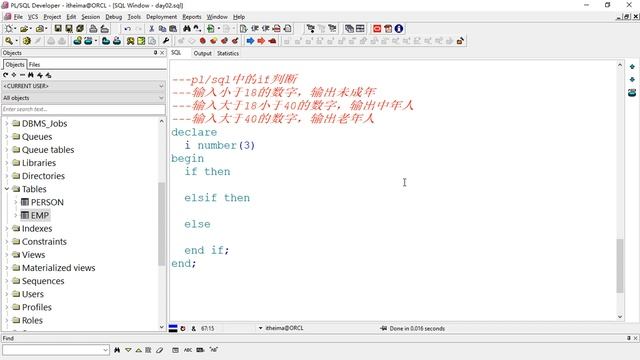Screen dimensions: 640x360
Task: Collapse the Tables folder node
Action: [7, 189]
